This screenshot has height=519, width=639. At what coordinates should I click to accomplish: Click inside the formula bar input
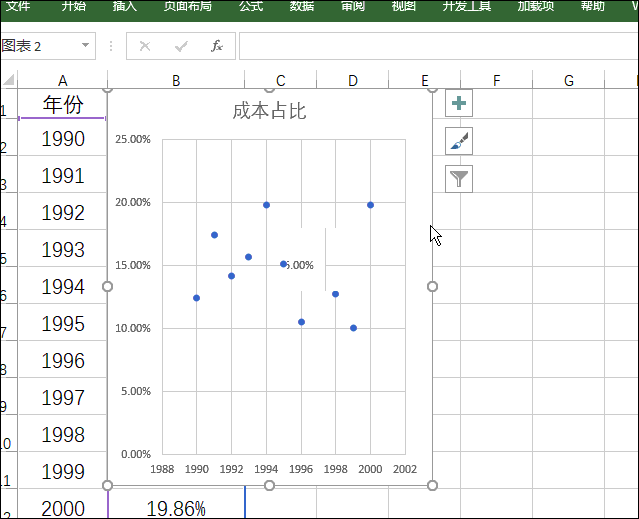coord(439,46)
